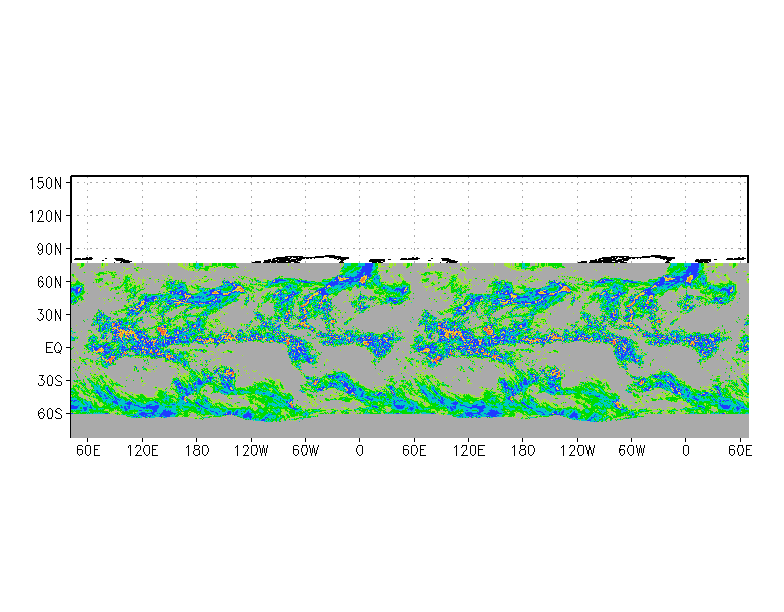Click the 150N latitude axis label
The width and height of the screenshot is (784, 612).
click(x=46, y=183)
